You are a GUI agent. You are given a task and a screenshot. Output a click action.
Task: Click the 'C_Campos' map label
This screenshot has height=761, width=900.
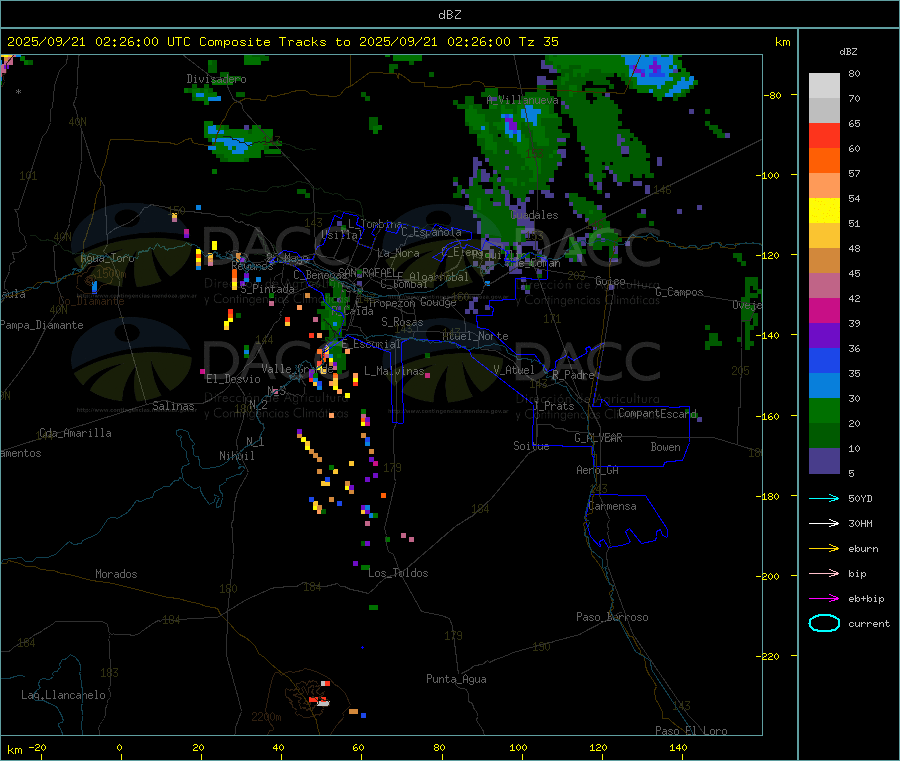pos(679,292)
